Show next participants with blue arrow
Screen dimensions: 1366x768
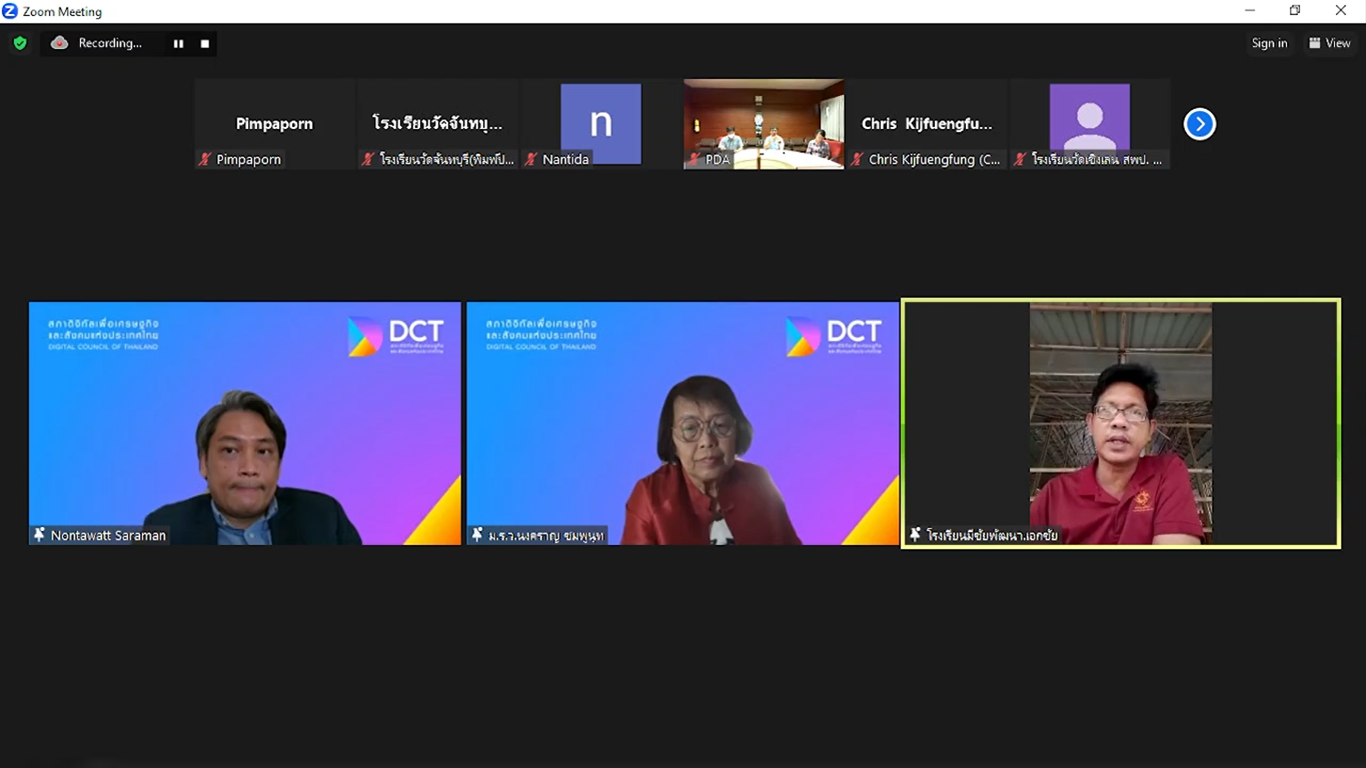coord(1199,124)
